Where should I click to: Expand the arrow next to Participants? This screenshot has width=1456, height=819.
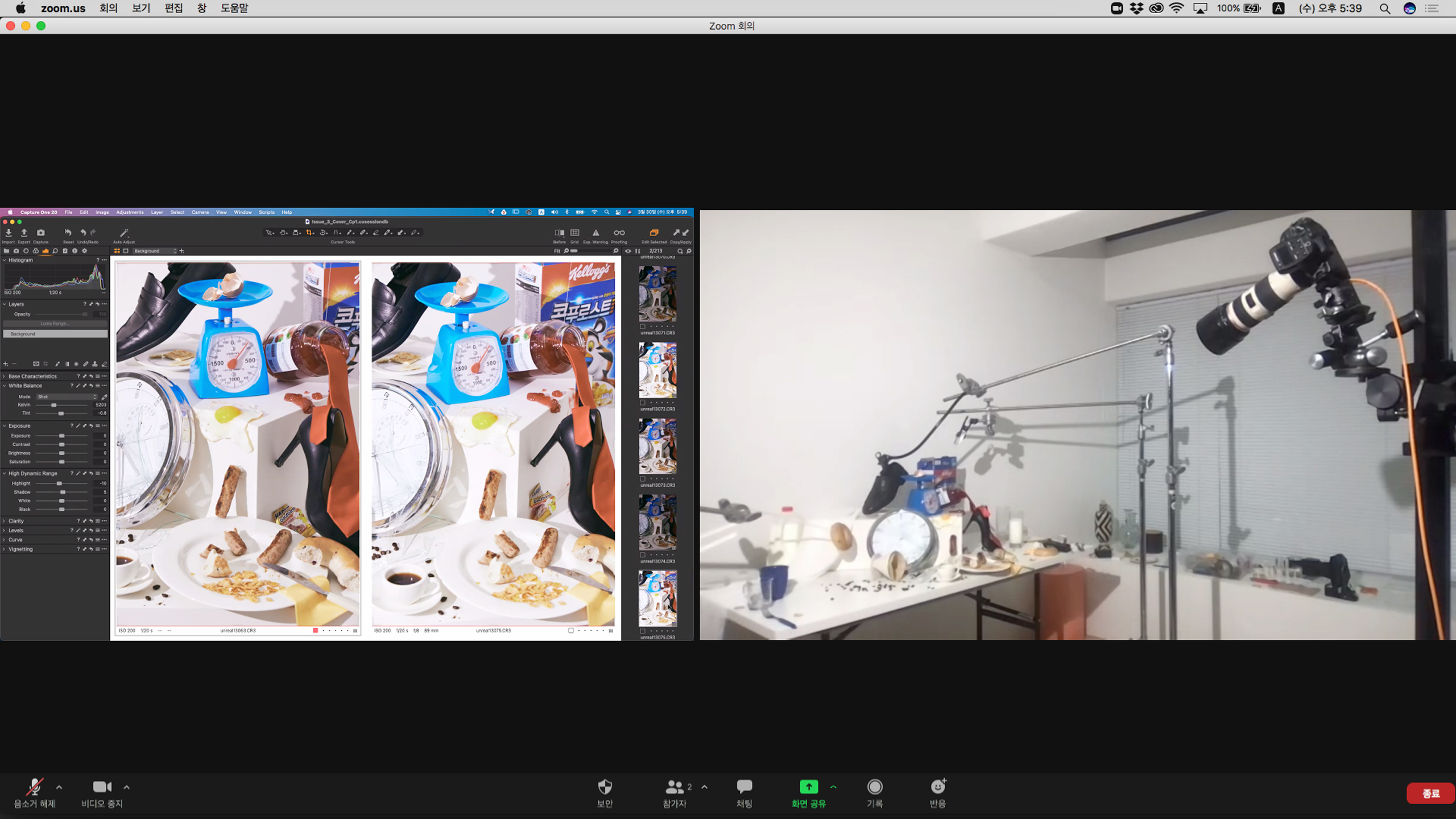point(705,788)
